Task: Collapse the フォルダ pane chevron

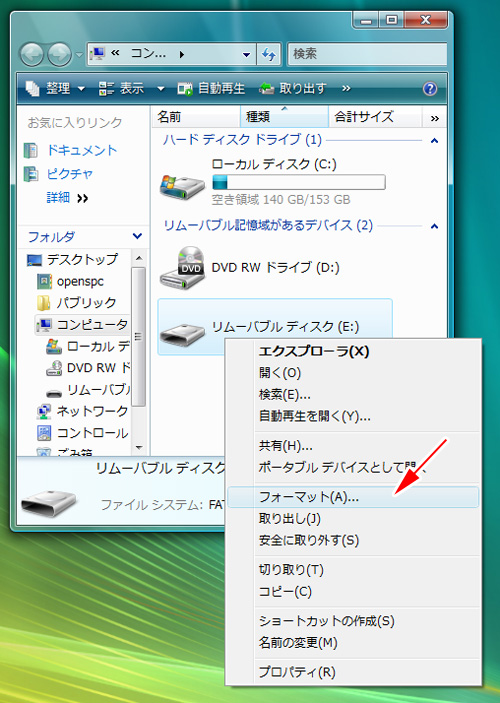Action: (137, 236)
